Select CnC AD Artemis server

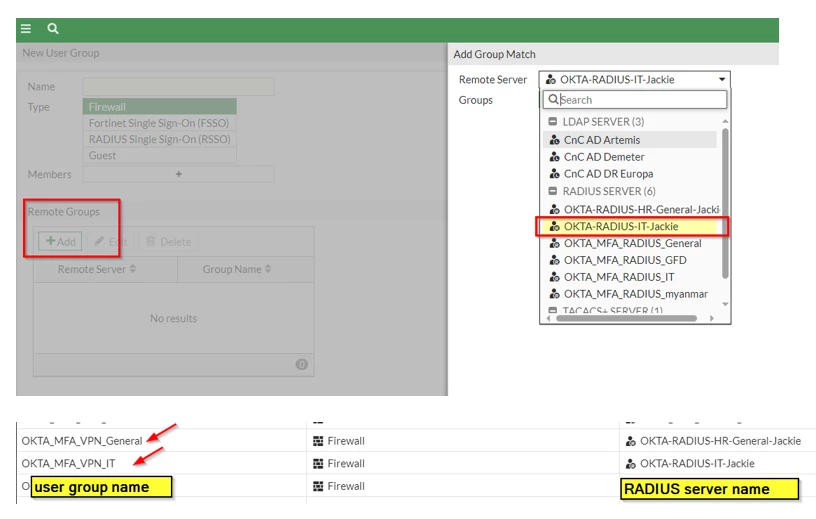tap(630, 140)
